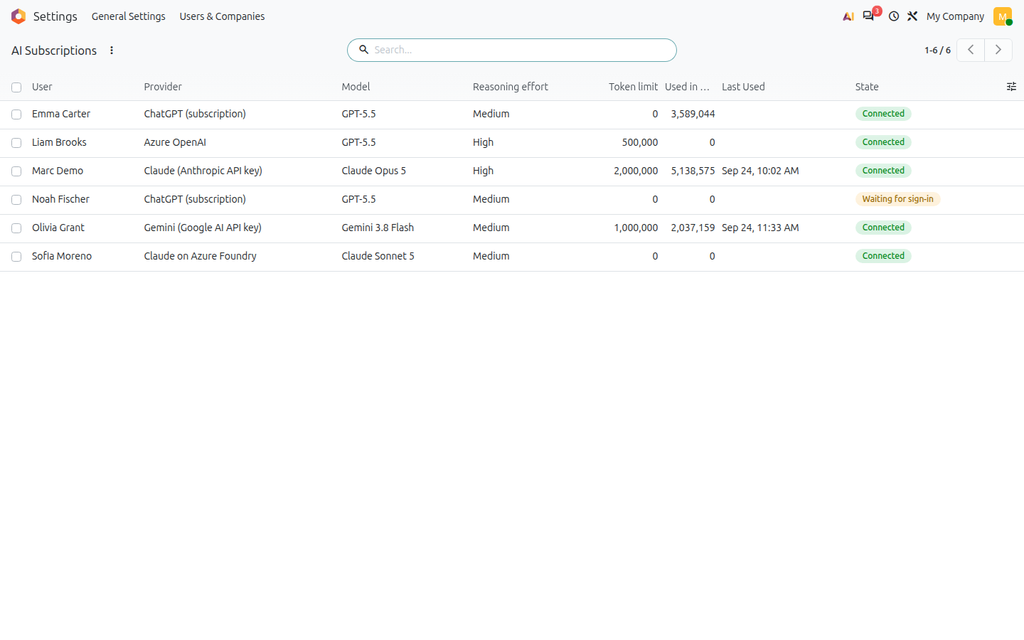Select the Emma Carter row checkbox
1024x640 pixels.
[16, 114]
